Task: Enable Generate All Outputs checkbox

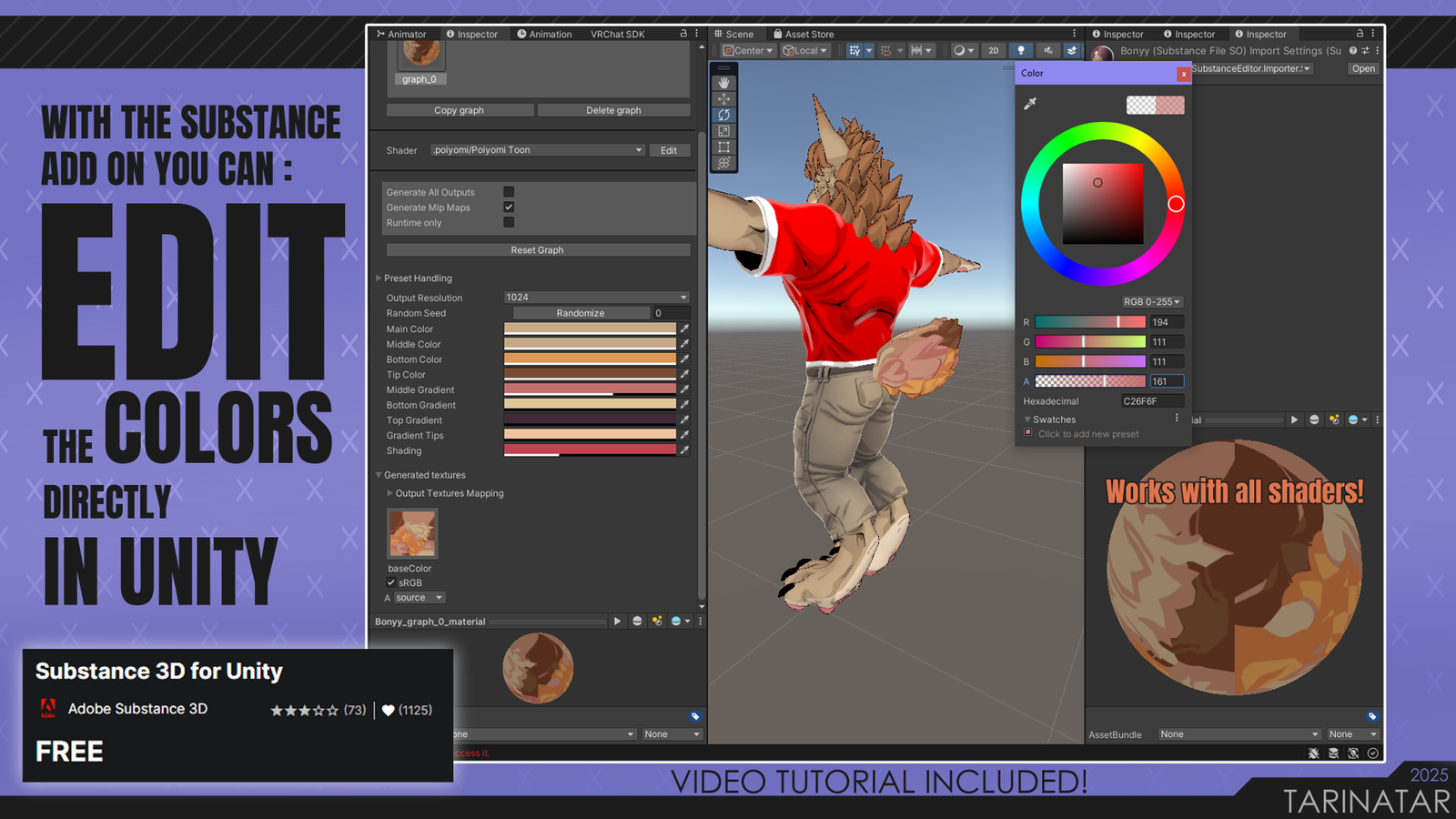Action: 509,192
